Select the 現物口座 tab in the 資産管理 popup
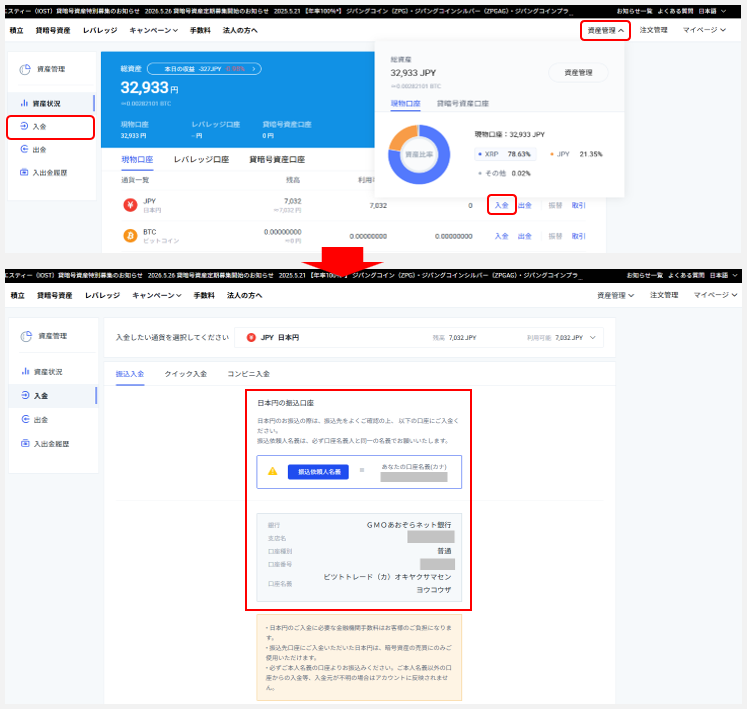The image size is (747, 709). [x=405, y=103]
